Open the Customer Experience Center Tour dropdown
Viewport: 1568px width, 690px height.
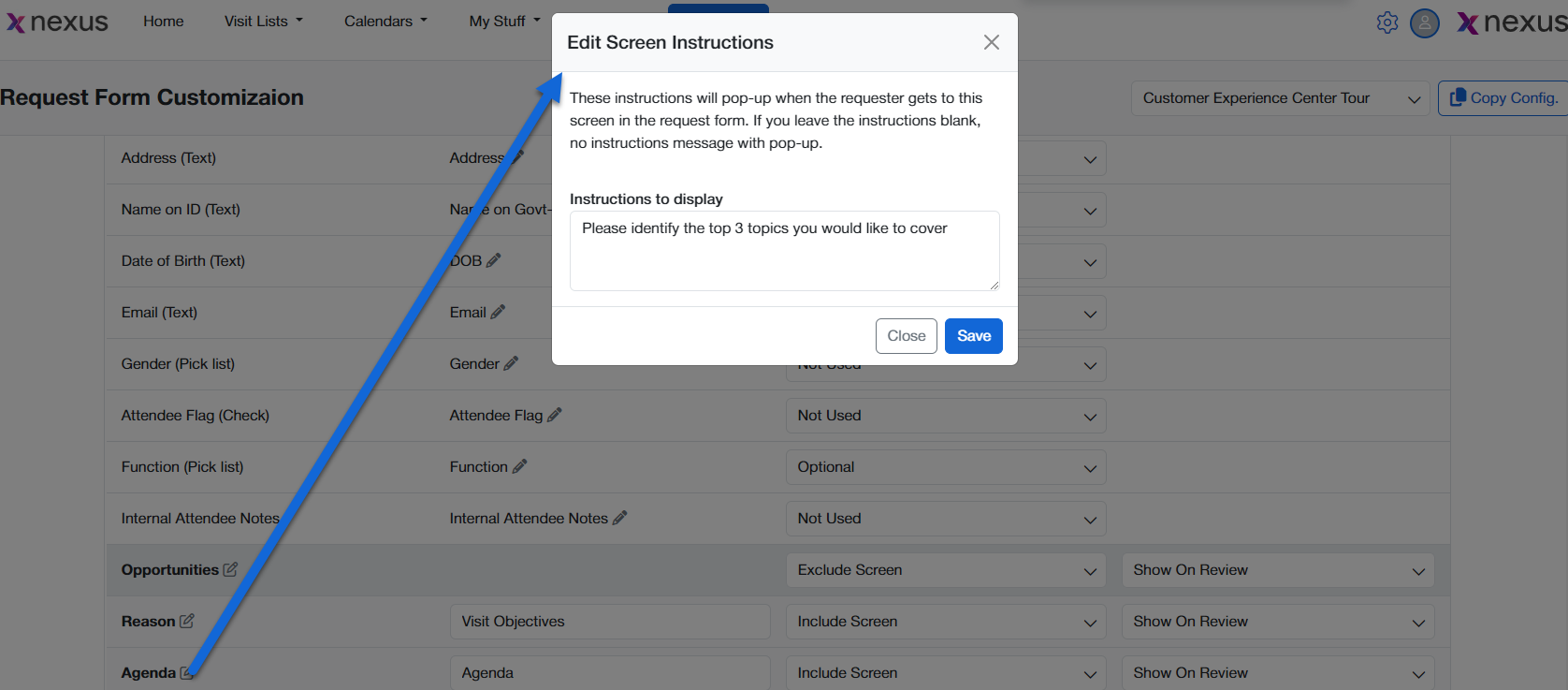(x=1281, y=98)
